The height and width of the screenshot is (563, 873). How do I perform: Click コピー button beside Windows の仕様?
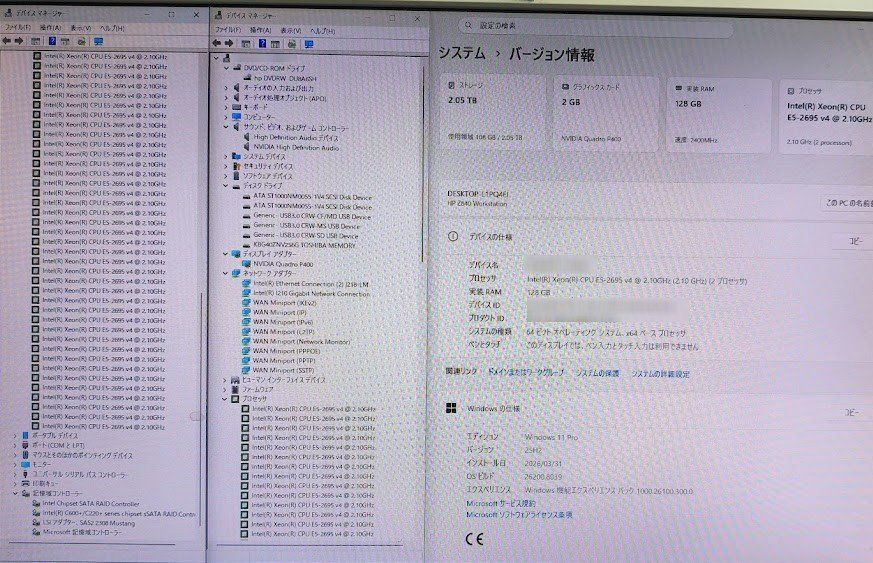(x=851, y=413)
